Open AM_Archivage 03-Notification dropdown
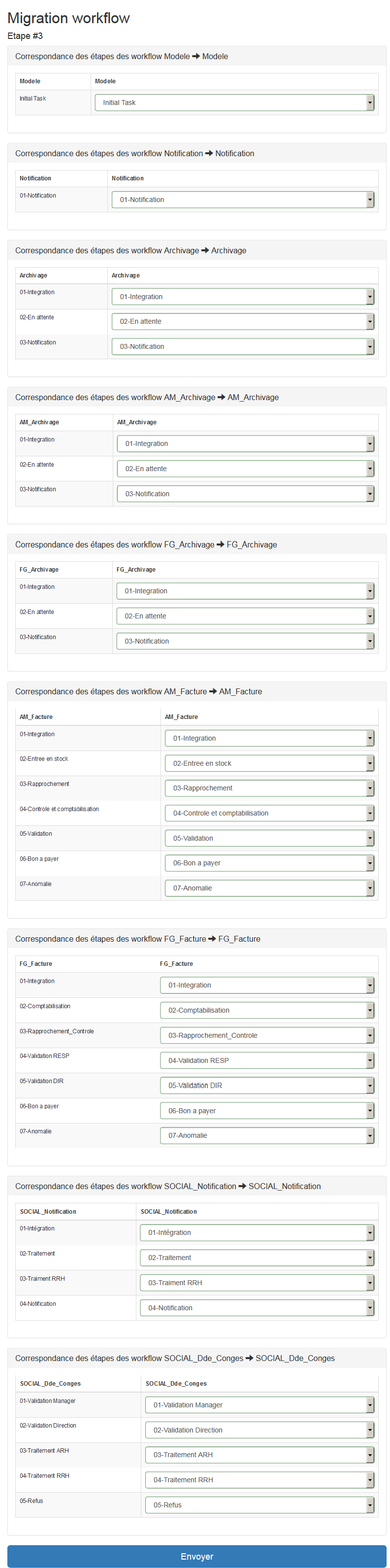This screenshot has height=1568, width=390. point(245,494)
